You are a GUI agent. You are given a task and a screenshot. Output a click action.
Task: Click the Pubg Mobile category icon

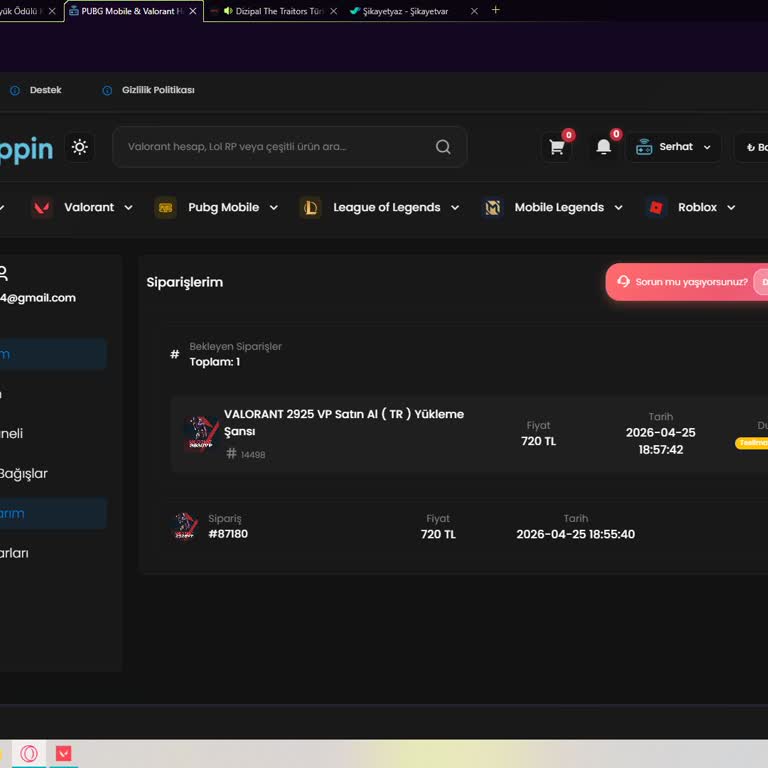click(166, 208)
